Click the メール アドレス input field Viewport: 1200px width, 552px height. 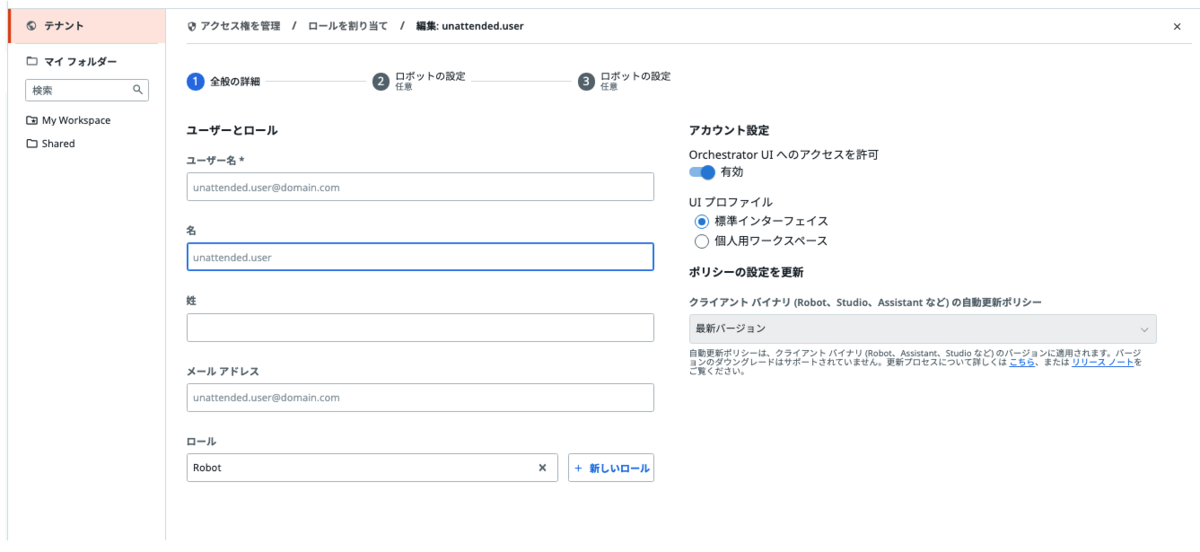click(420, 397)
